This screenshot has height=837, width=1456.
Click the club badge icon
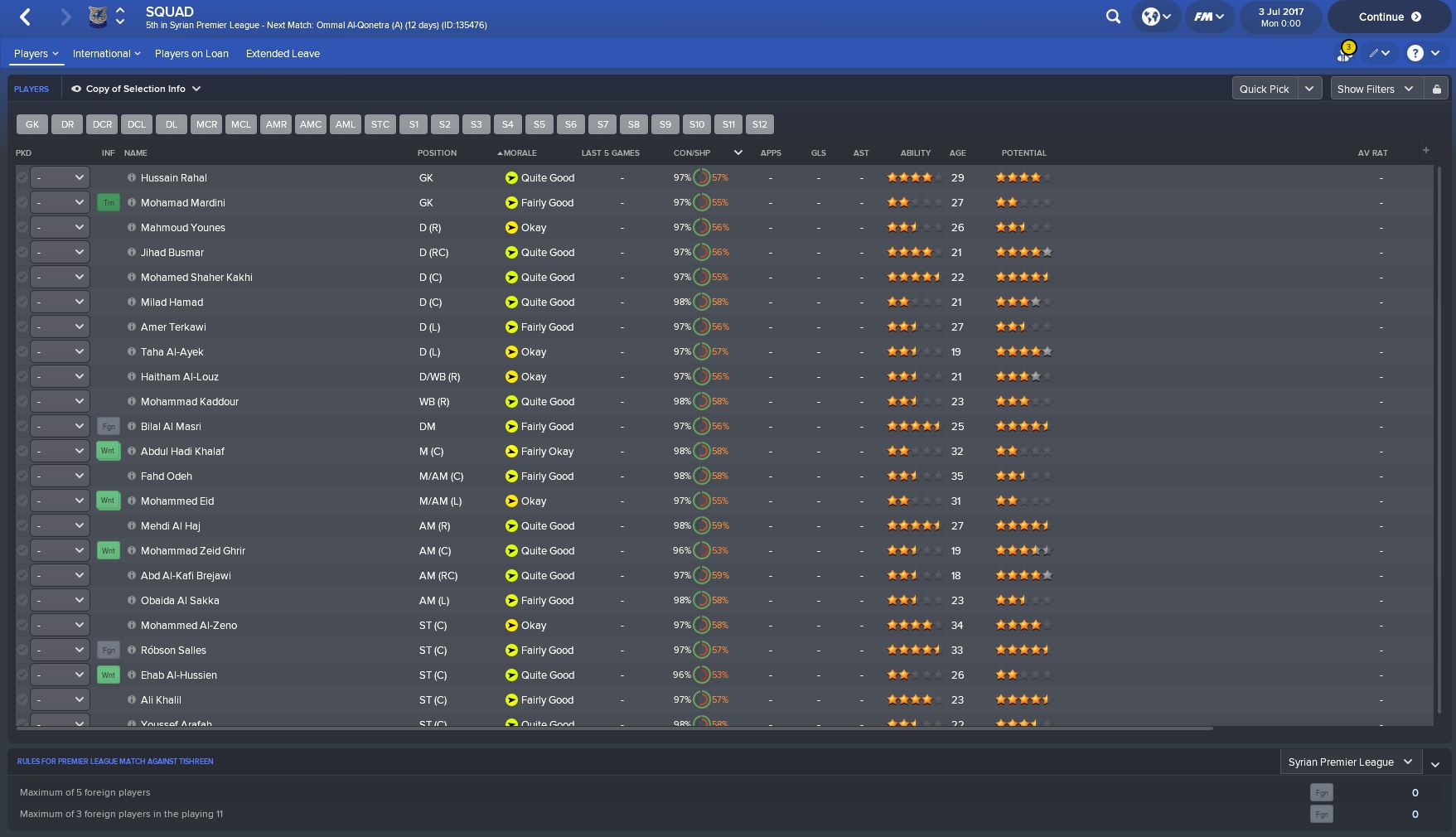click(98, 17)
